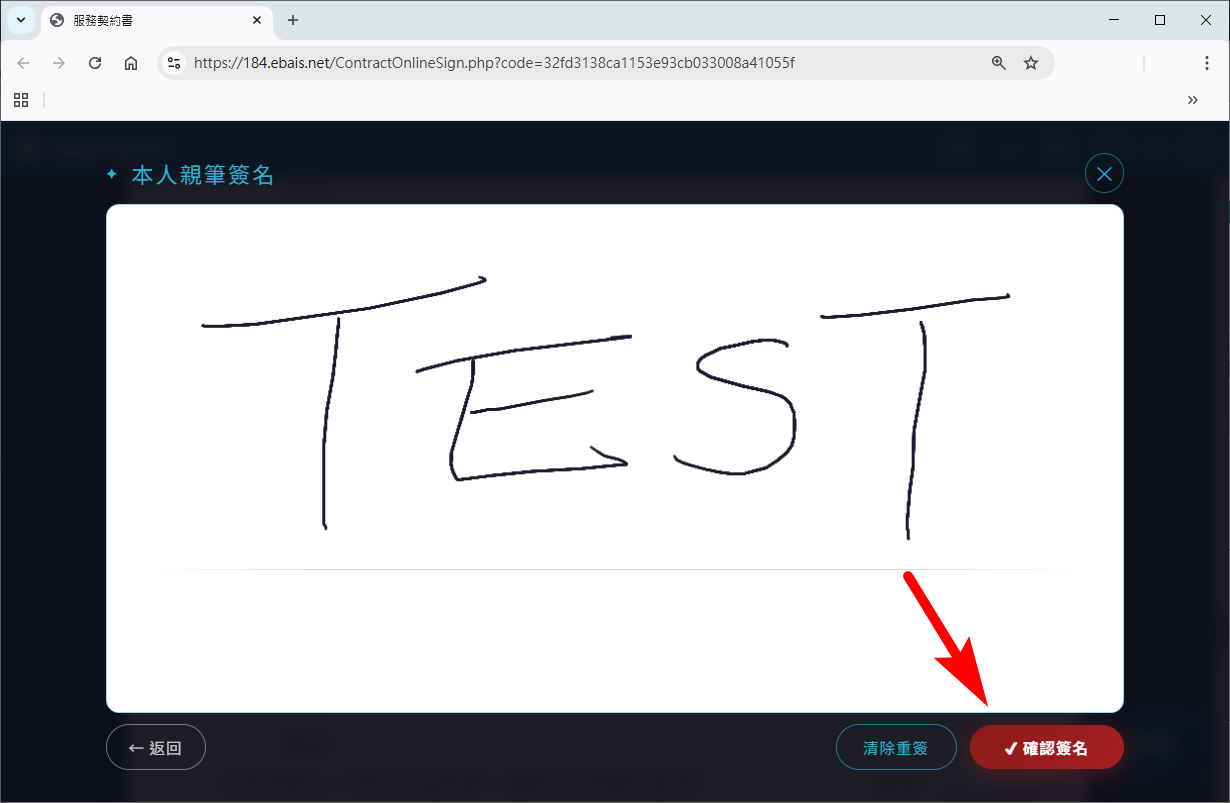Confirm signature with 確認簽名 button
This screenshot has width=1230, height=803.
[1046, 748]
